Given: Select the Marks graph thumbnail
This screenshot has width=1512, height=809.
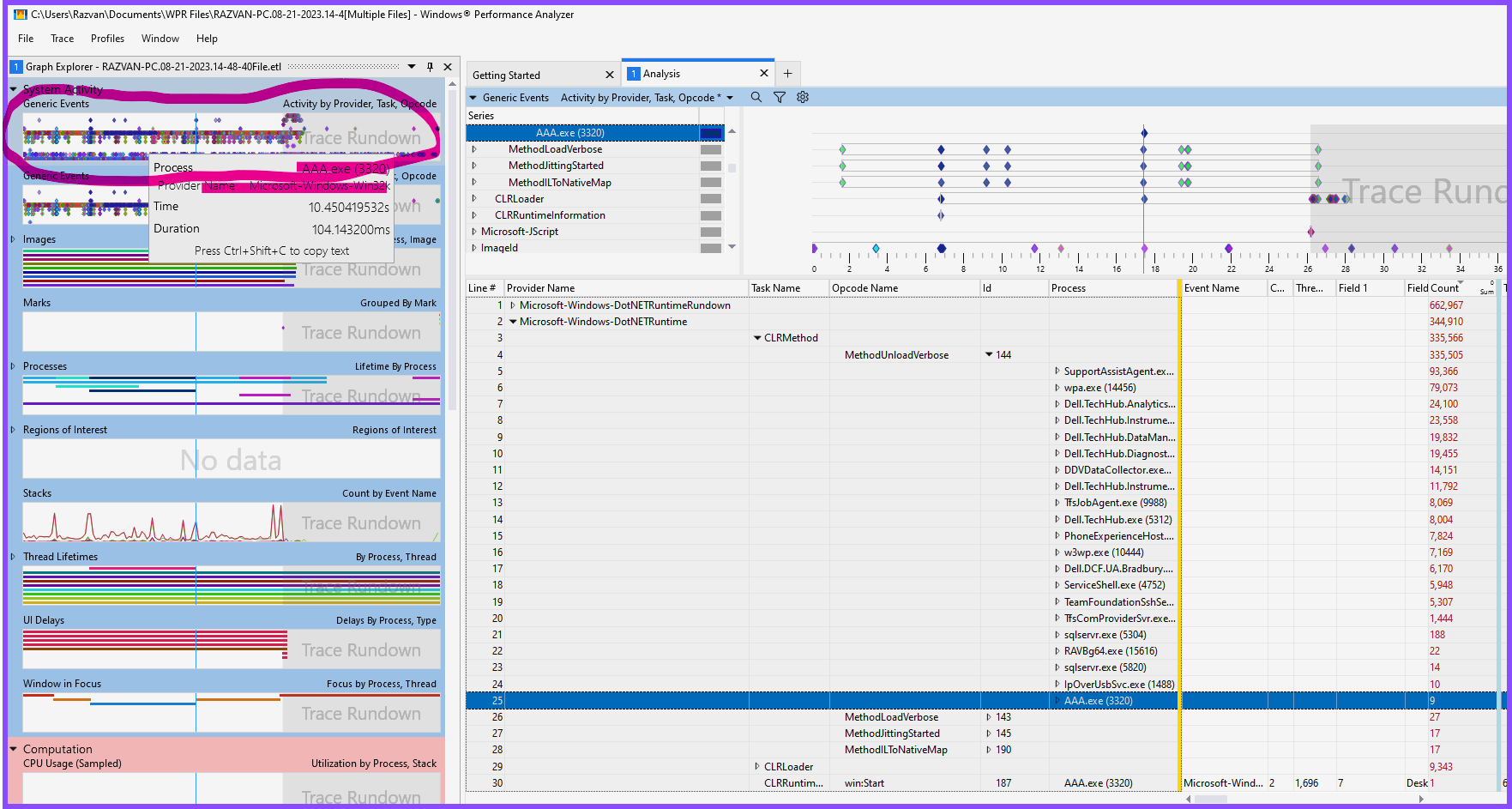Looking at the screenshot, I should click(x=232, y=332).
